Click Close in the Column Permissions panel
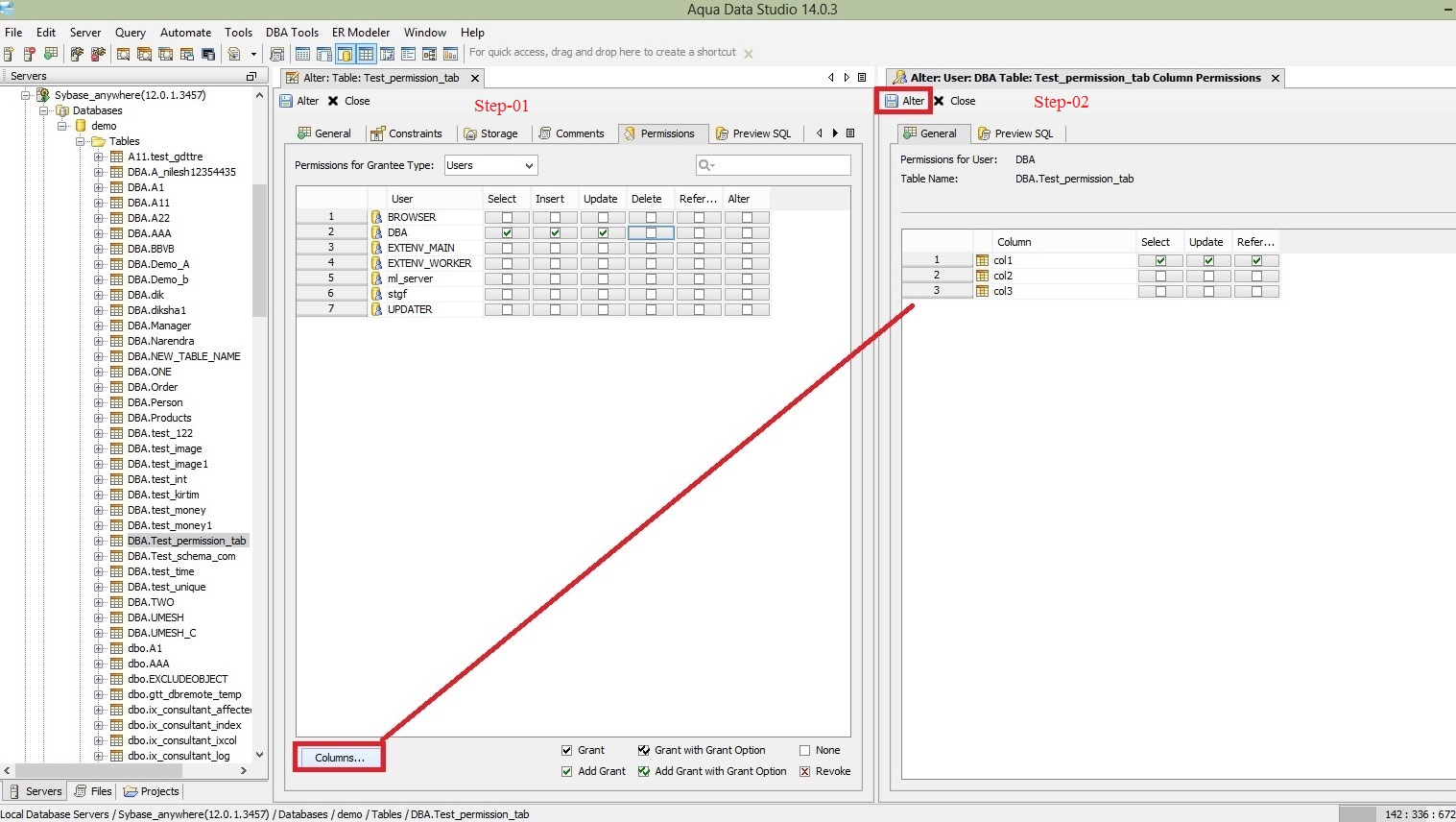The height and width of the screenshot is (822, 1456). [954, 101]
